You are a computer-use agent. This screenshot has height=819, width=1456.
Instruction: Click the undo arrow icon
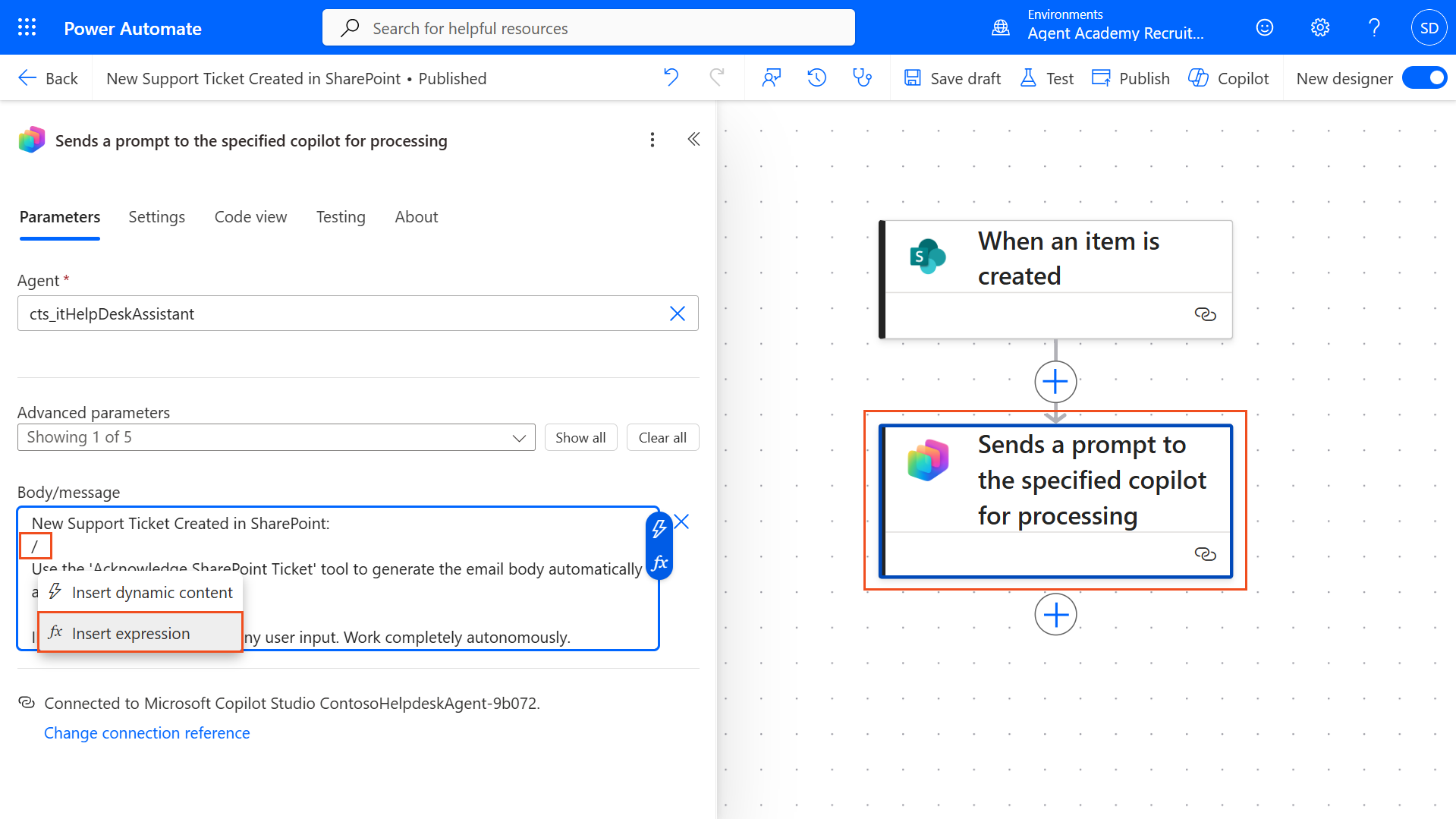(671, 77)
